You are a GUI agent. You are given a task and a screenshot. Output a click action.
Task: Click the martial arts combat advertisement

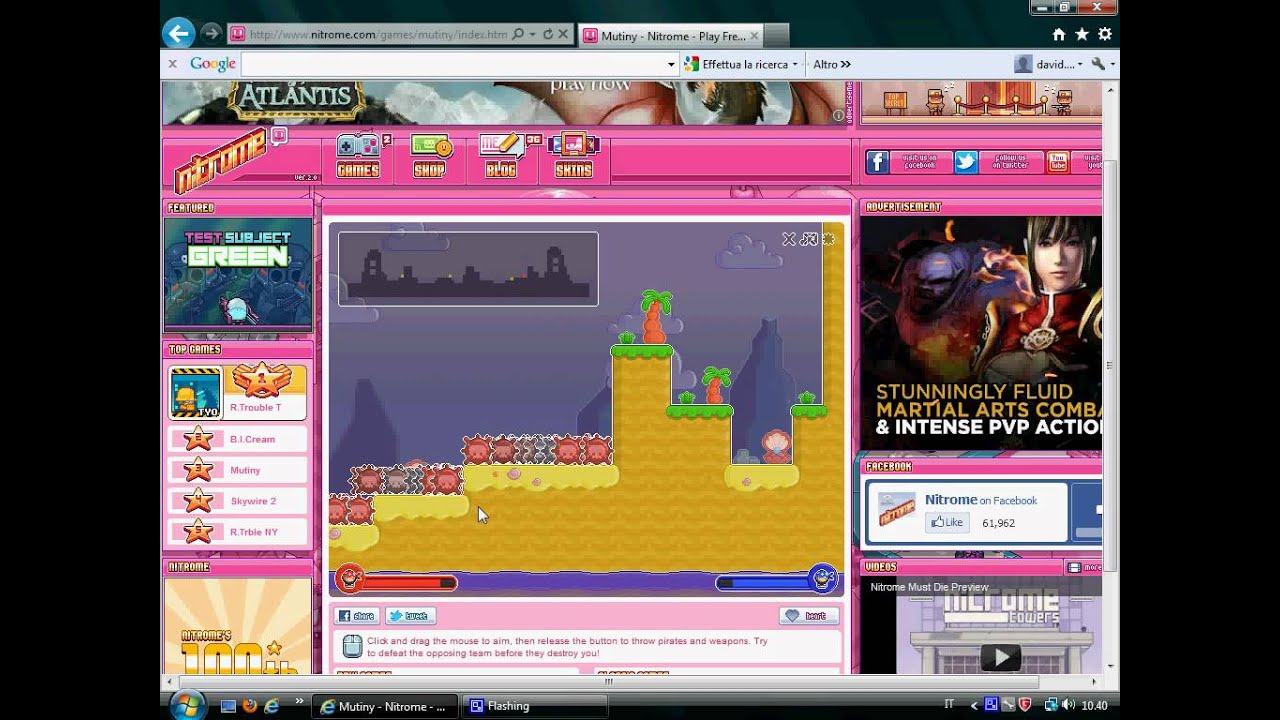click(x=981, y=333)
